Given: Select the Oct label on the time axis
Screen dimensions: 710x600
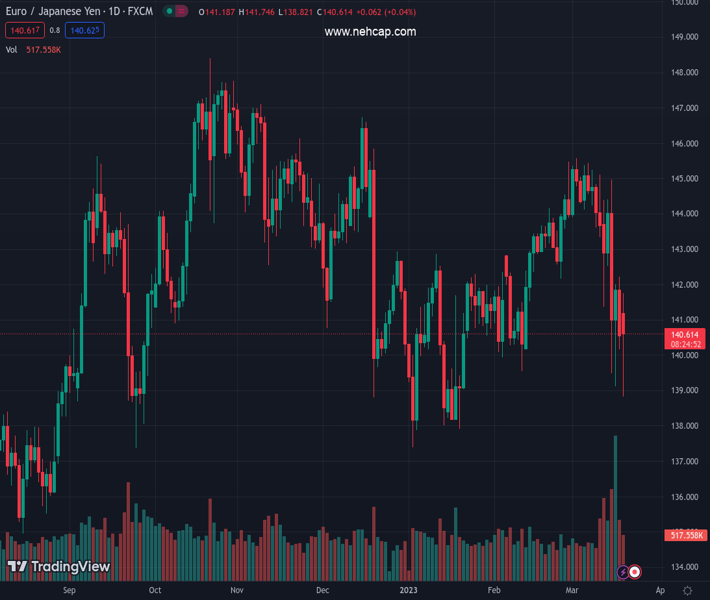Looking at the screenshot, I should (x=155, y=590).
